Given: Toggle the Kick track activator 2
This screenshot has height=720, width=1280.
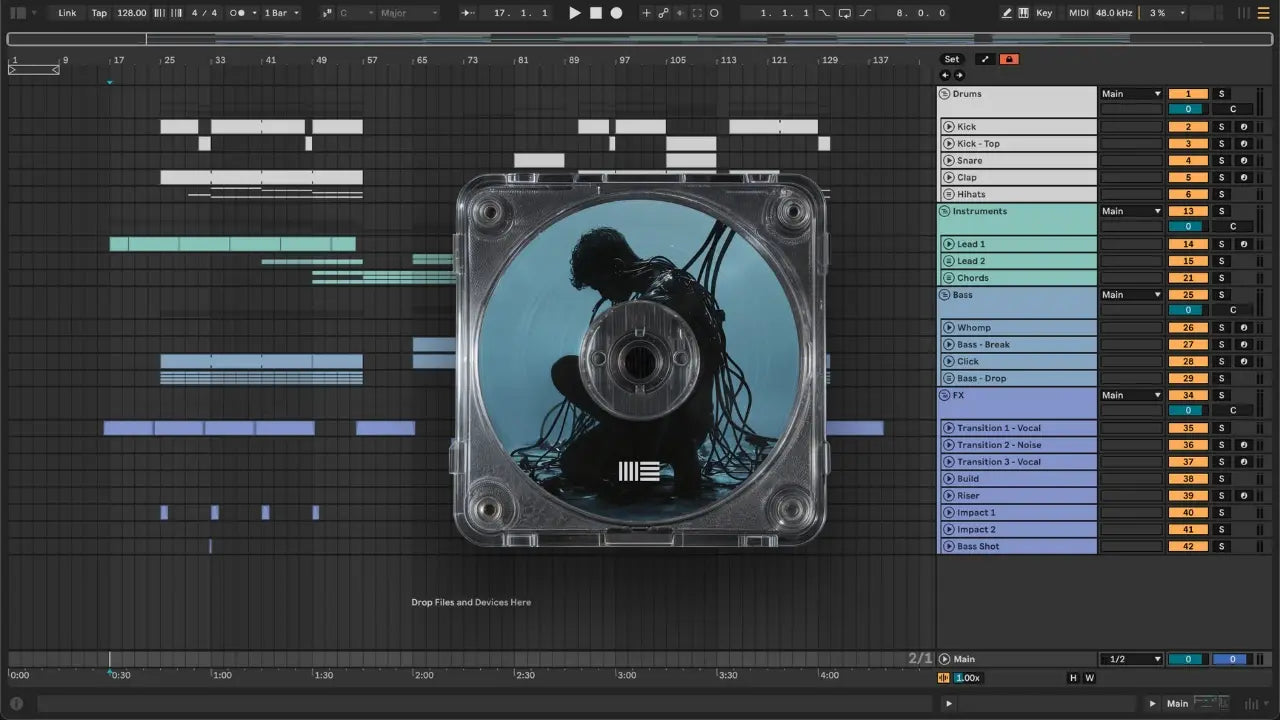Looking at the screenshot, I should click(x=1188, y=127).
